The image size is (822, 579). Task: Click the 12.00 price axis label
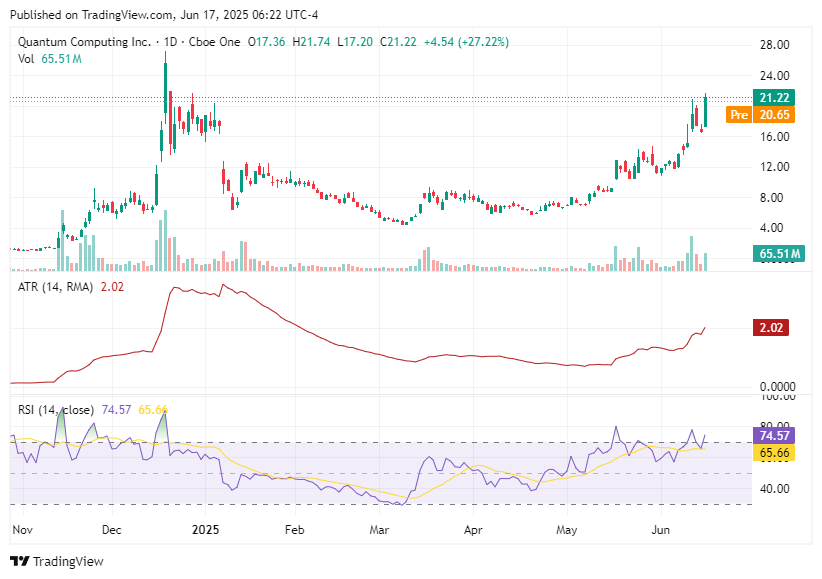pos(774,167)
